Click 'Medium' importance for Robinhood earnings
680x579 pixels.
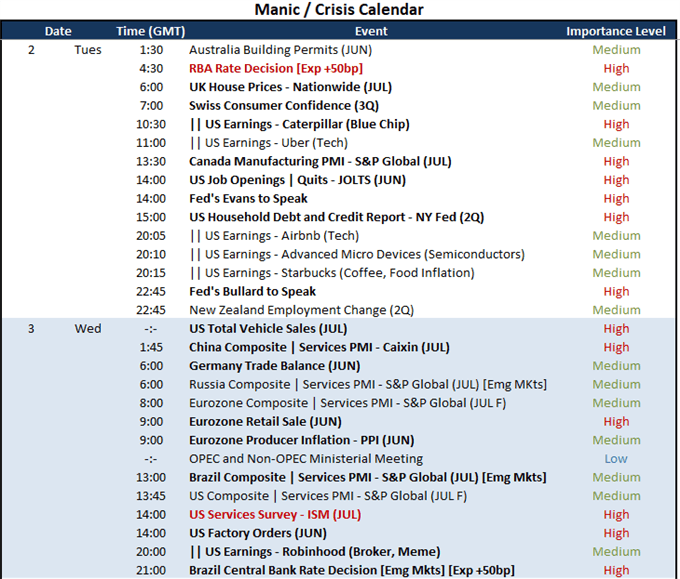click(616, 552)
